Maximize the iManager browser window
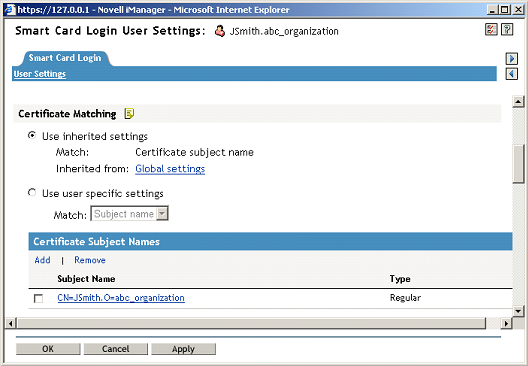This screenshot has width=528, height=366. [x=505, y=10]
